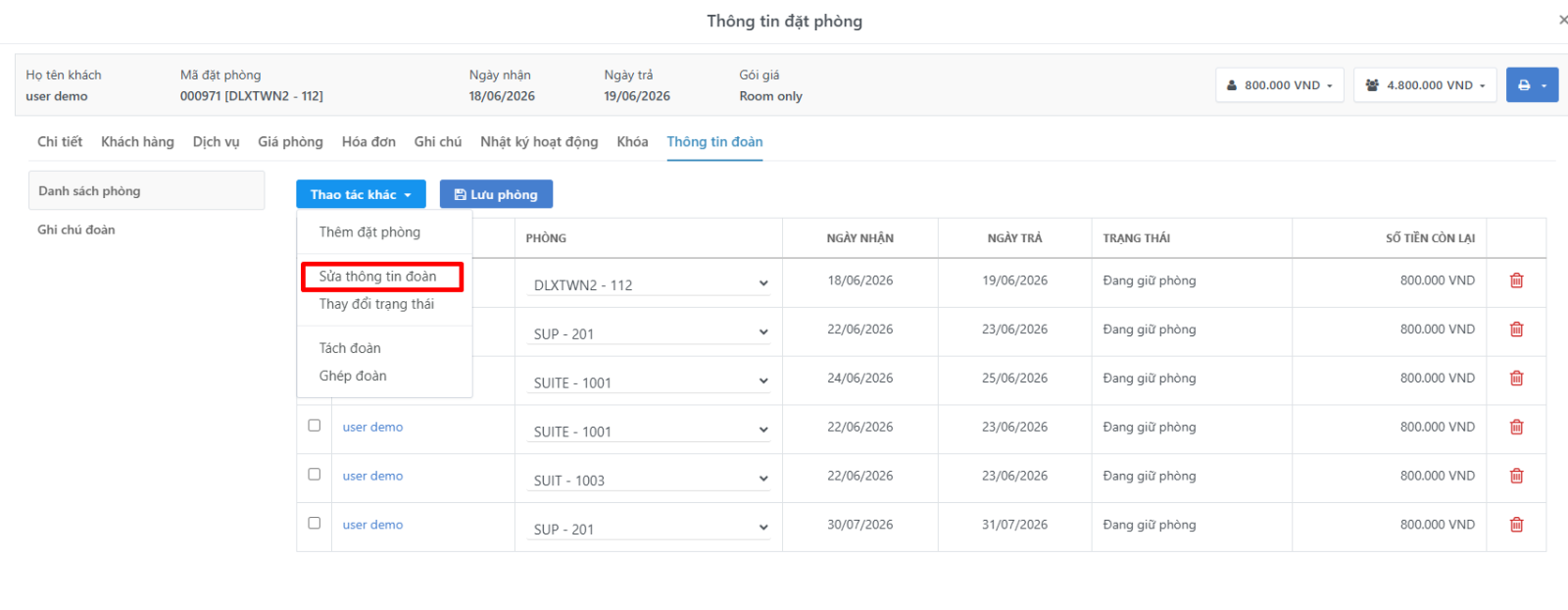Click the Lưu phòng save button
1568x610 pixels.
(496, 194)
